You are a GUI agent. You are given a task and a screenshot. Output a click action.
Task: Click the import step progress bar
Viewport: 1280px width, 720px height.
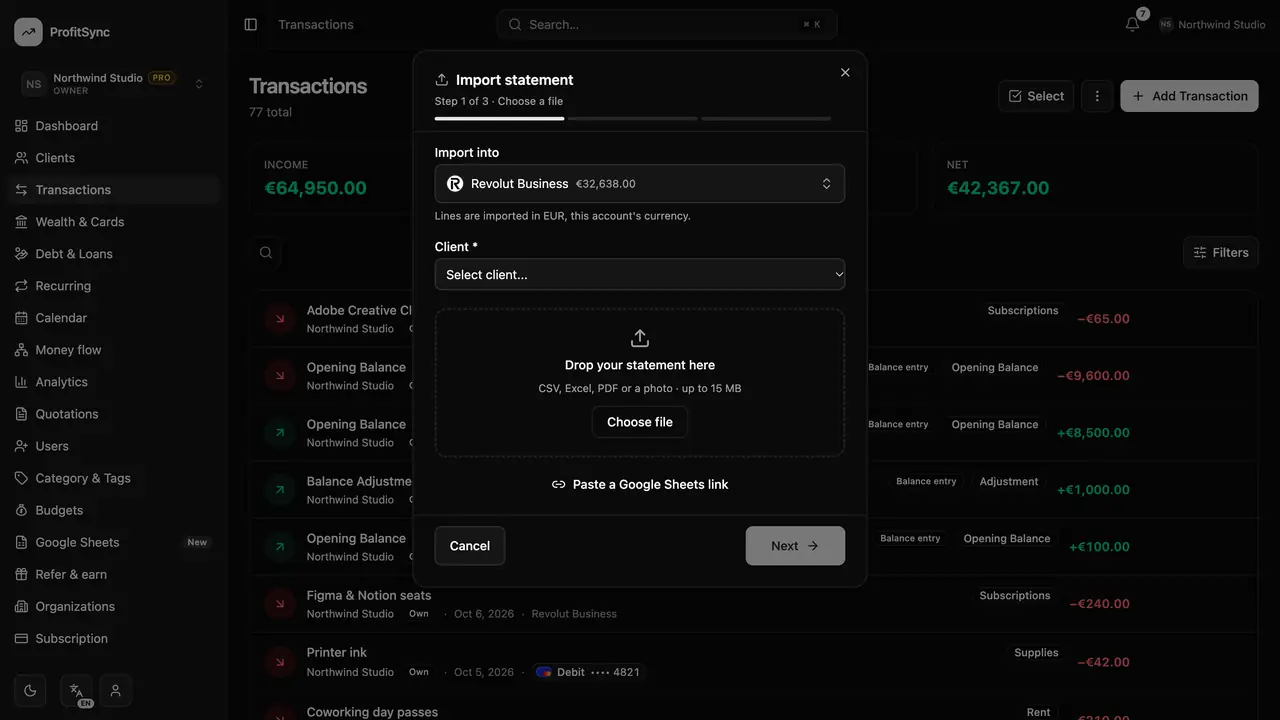(632, 118)
